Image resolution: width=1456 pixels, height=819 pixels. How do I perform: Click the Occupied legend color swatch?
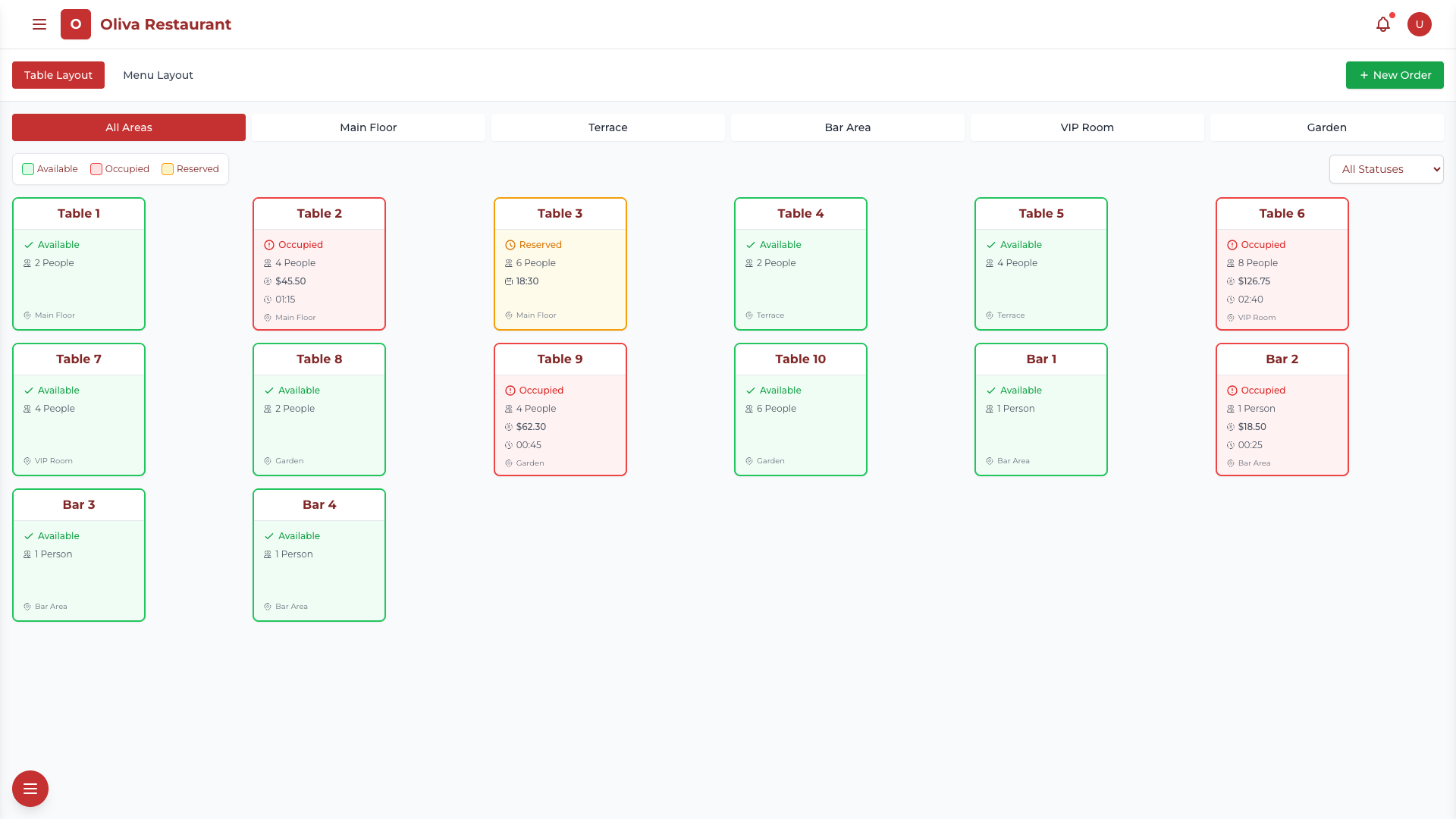point(96,169)
